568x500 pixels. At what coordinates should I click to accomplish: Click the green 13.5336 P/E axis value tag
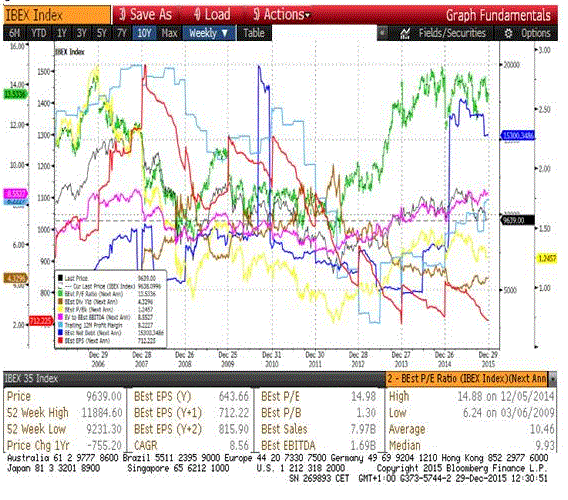[x=15, y=95]
